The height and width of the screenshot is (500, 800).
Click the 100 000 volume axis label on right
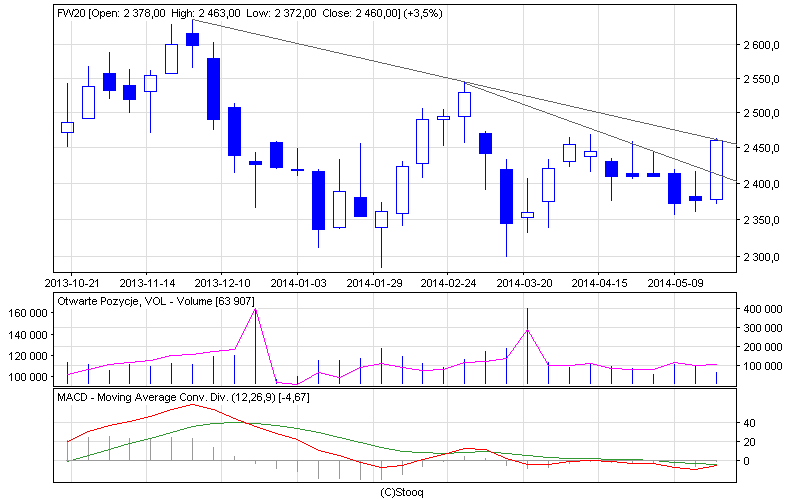click(x=762, y=366)
